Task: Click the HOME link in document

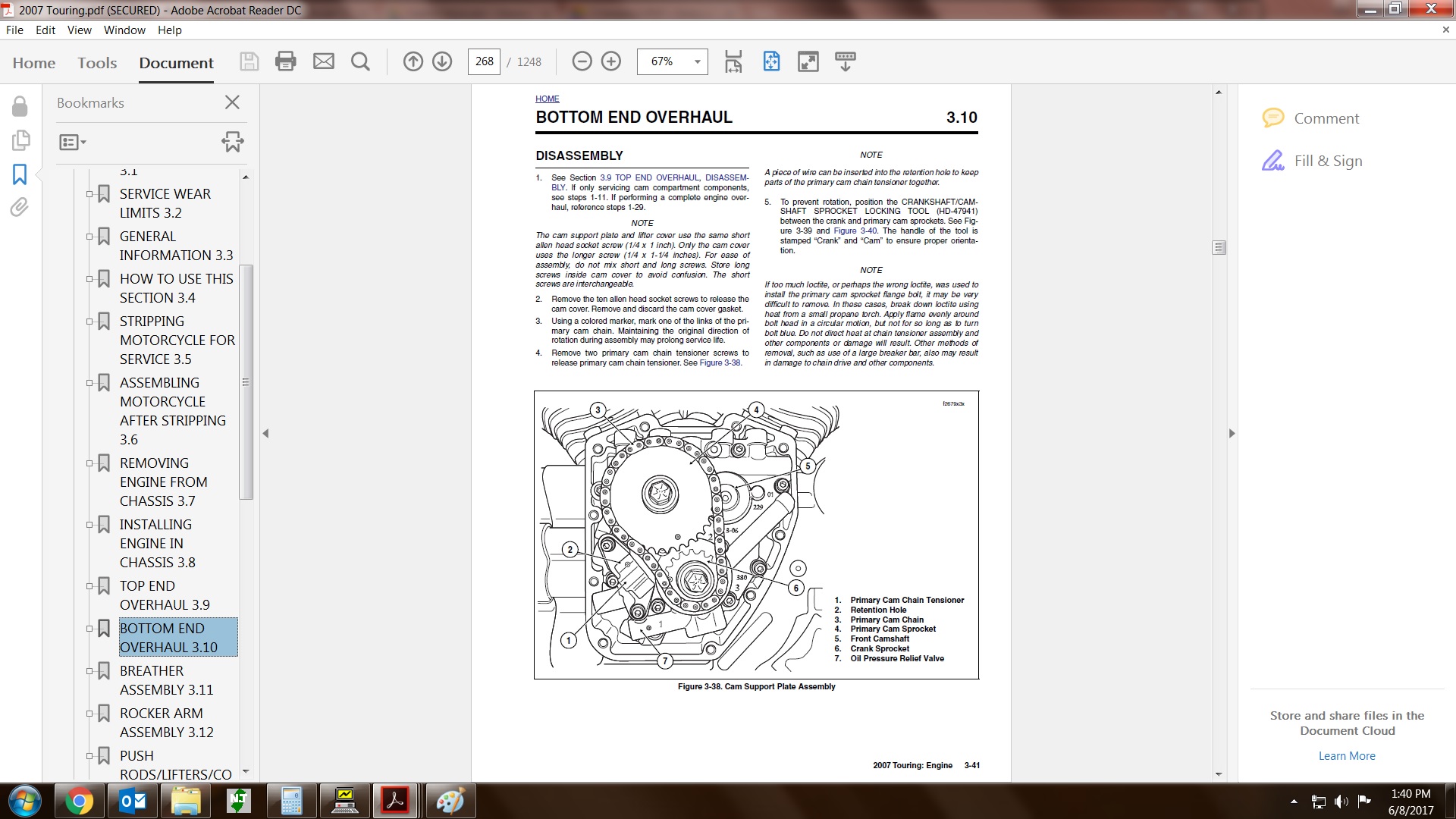Action: click(547, 99)
